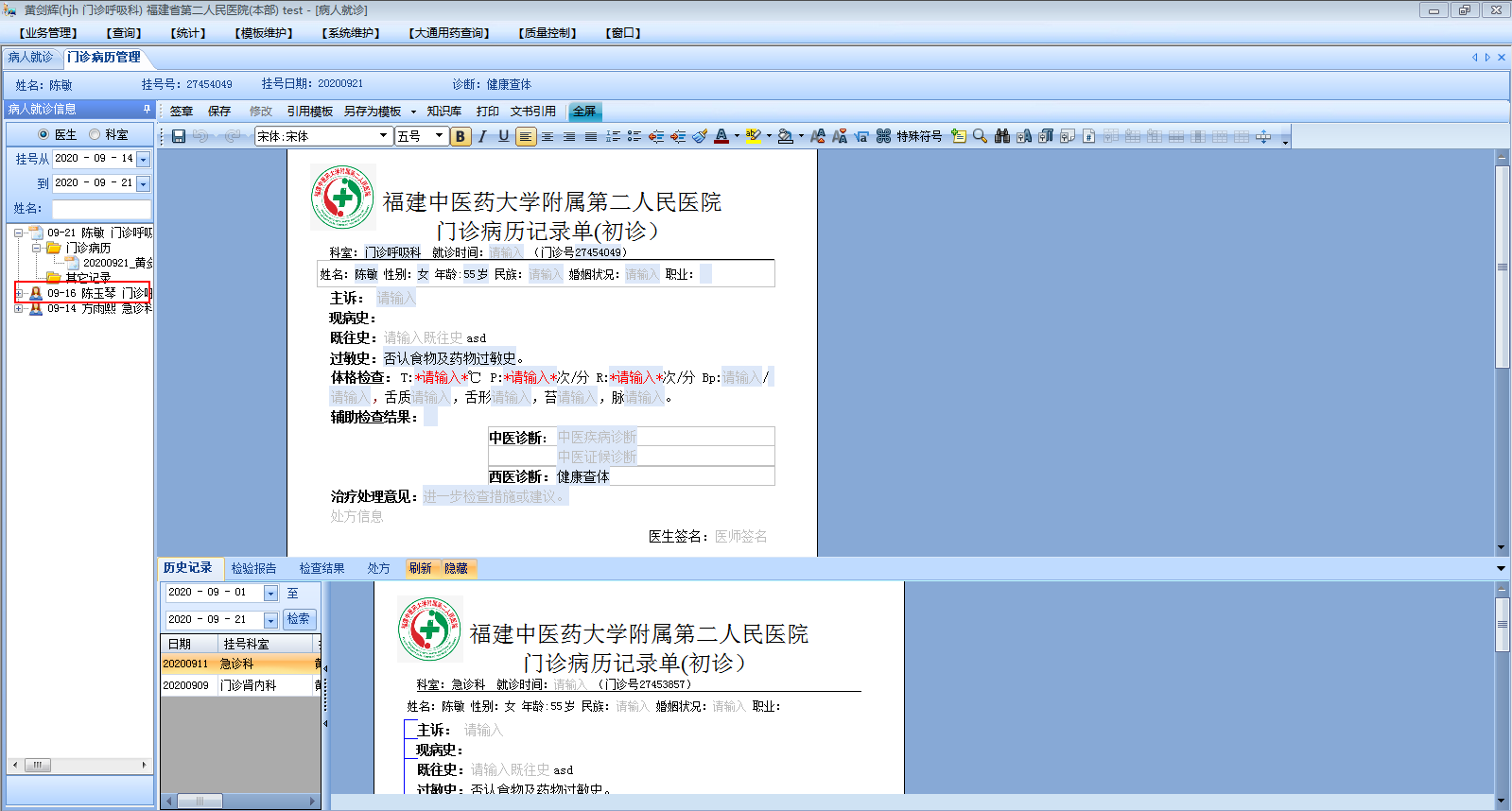Expand the 09-16 陈玉琴 tree node

coord(18,293)
